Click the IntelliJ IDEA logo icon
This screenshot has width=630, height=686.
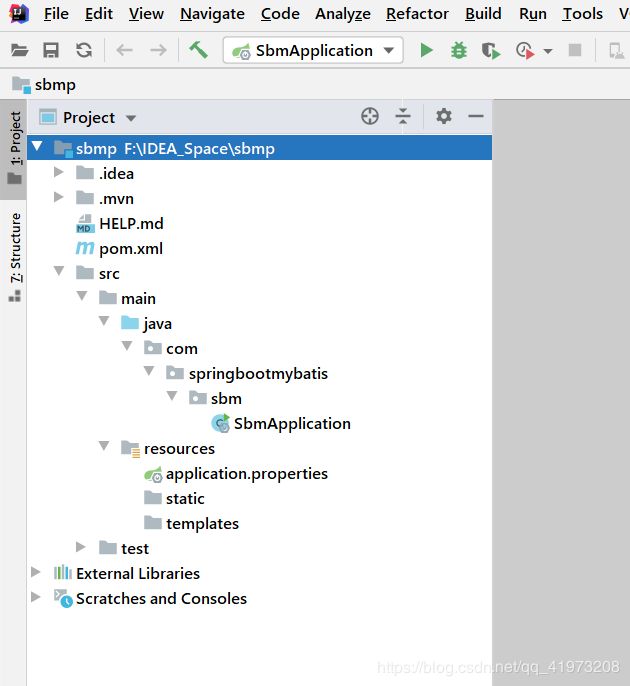(19, 14)
